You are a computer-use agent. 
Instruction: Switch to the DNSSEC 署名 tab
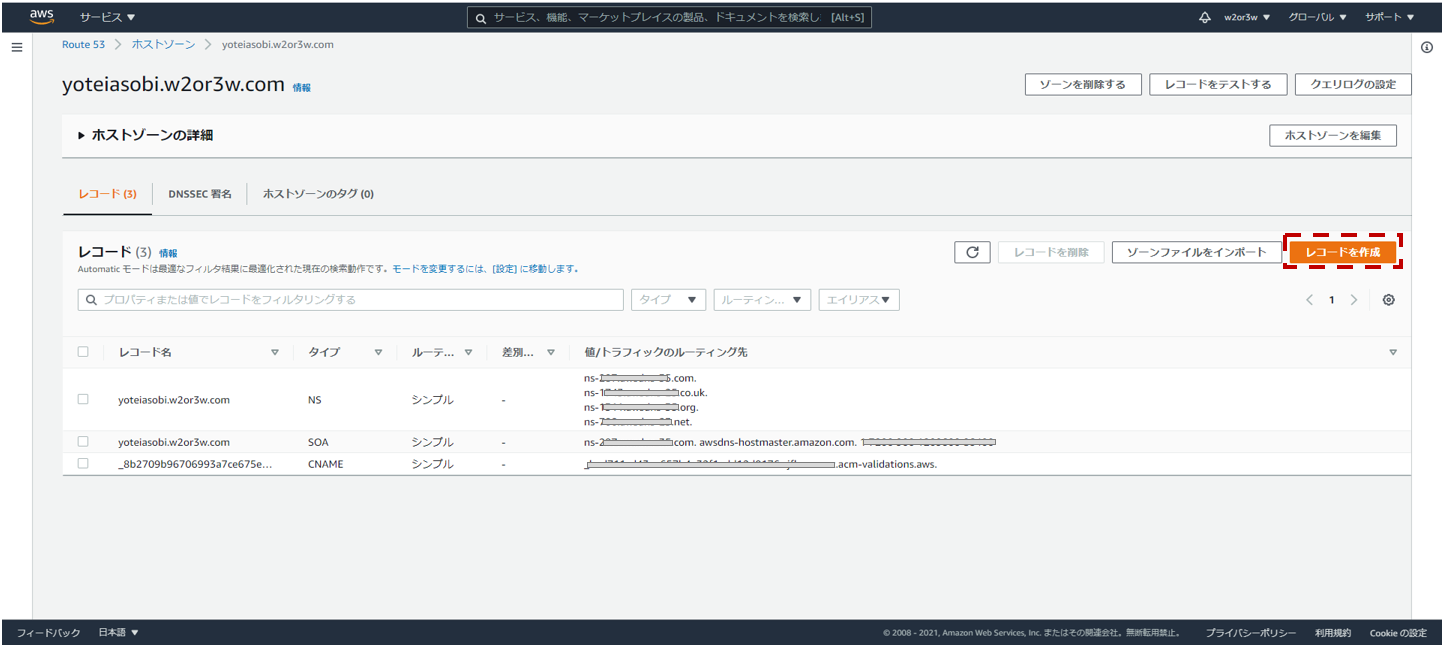click(200, 194)
